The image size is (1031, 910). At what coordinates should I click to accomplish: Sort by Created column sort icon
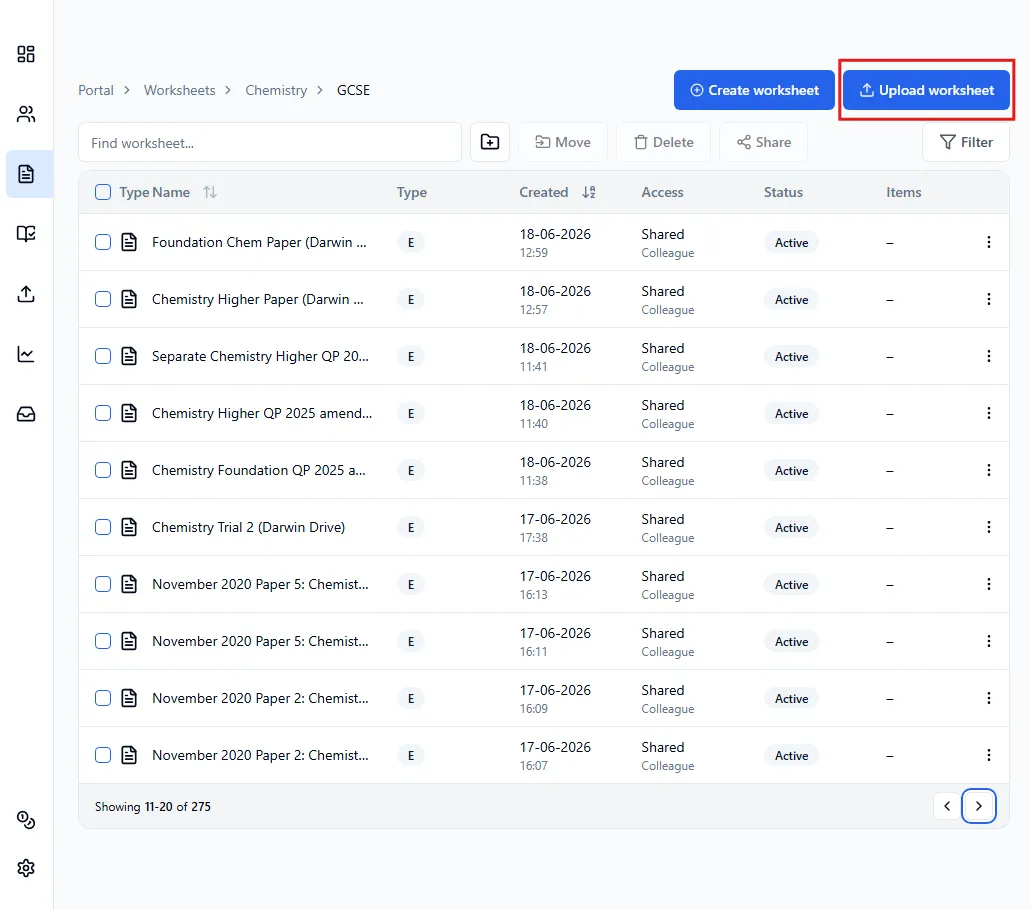coord(589,192)
